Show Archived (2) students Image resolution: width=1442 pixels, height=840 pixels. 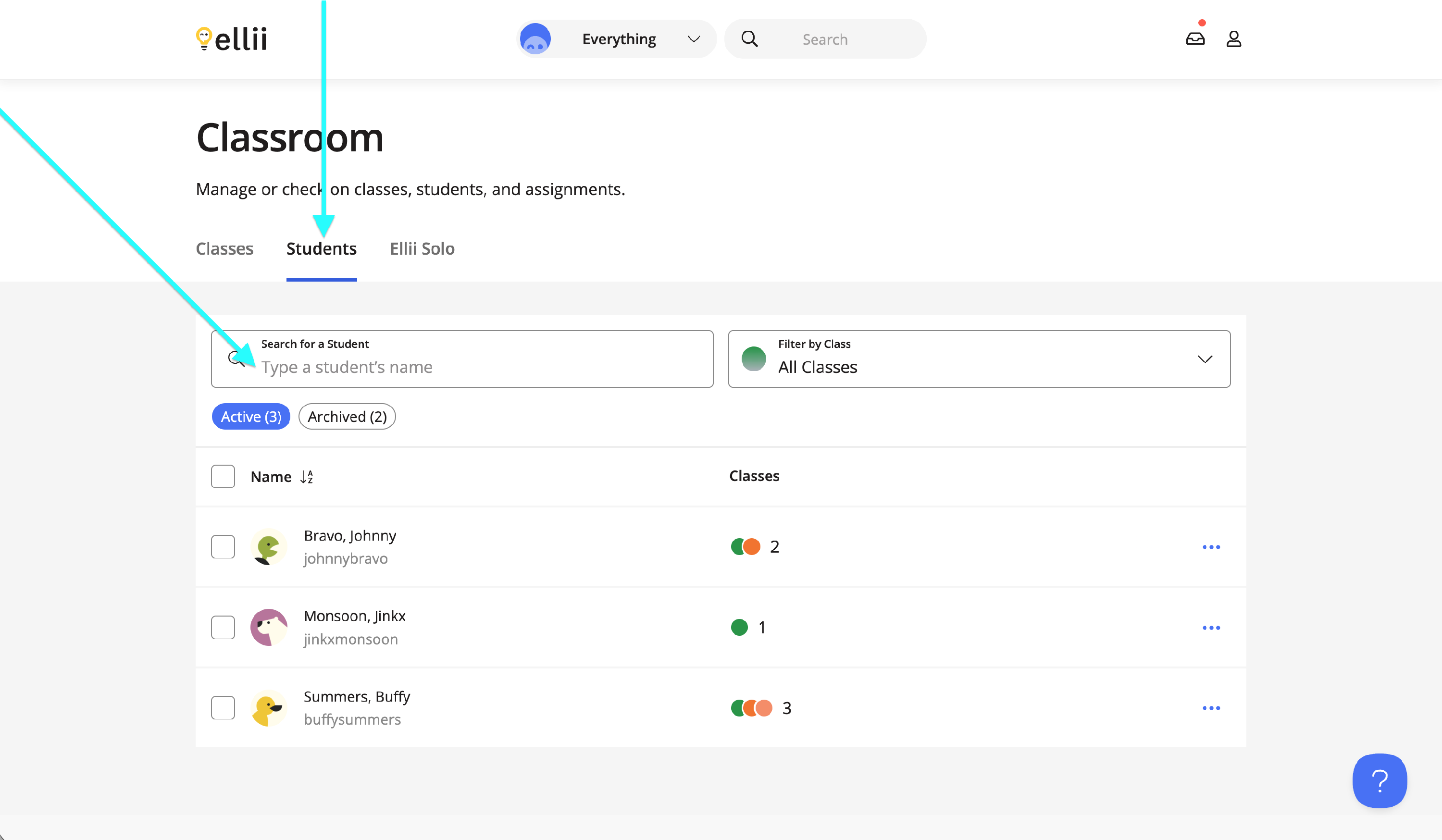click(x=347, y=417)
